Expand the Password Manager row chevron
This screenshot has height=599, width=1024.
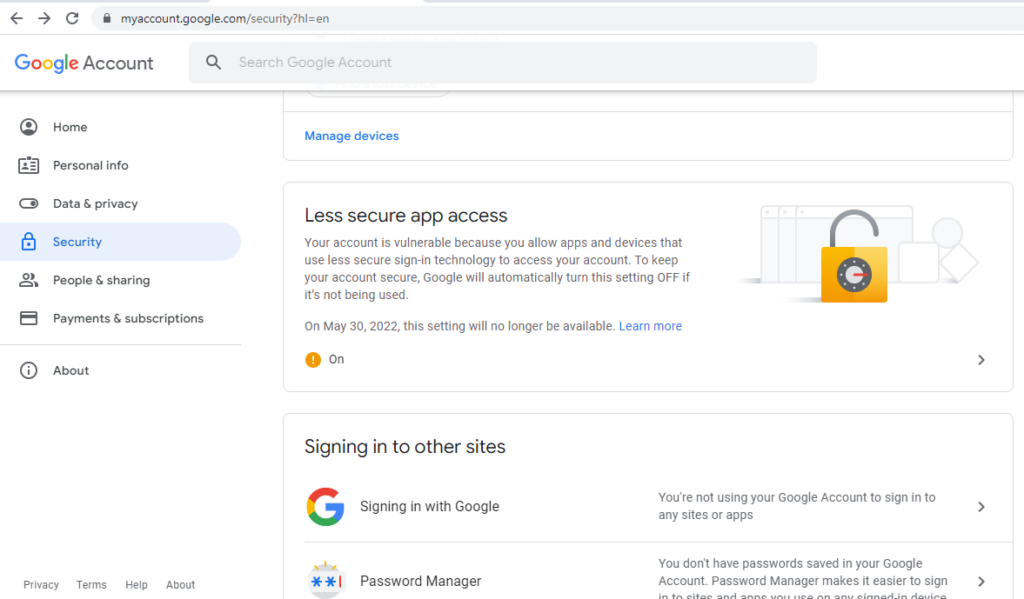981,581
